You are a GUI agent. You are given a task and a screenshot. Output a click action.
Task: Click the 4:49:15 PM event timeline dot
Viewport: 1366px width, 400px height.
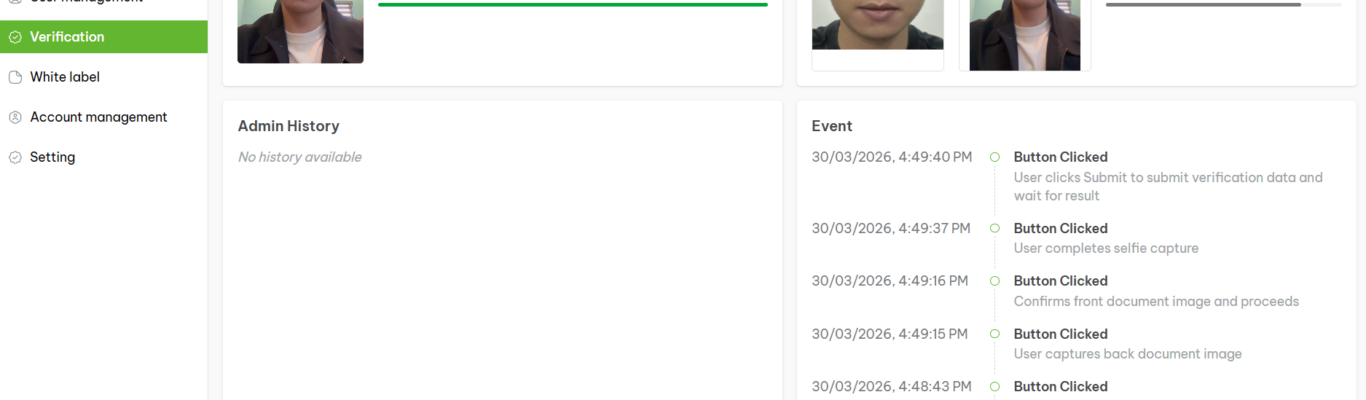995,334
